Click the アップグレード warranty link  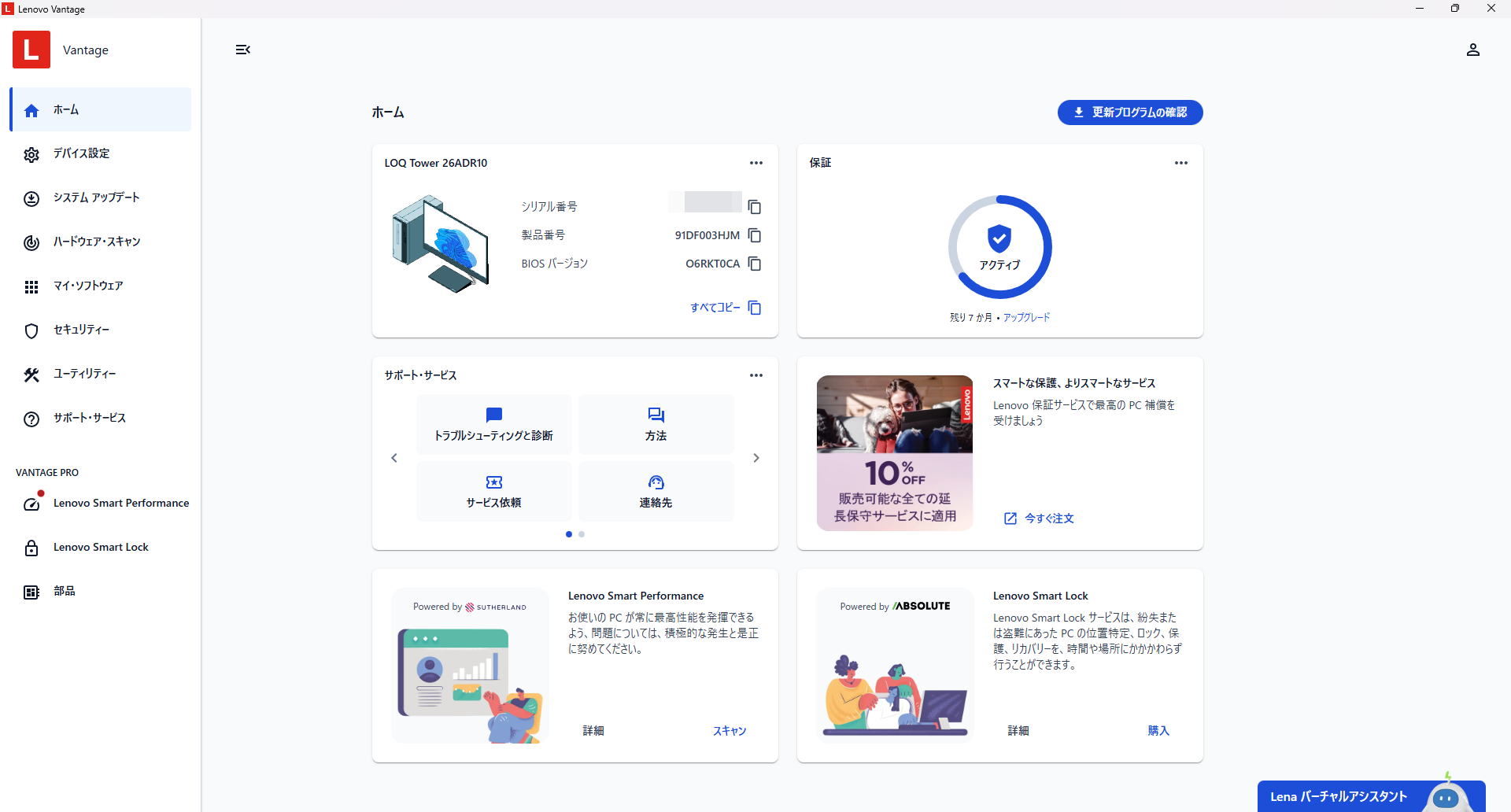point(1026,317)
